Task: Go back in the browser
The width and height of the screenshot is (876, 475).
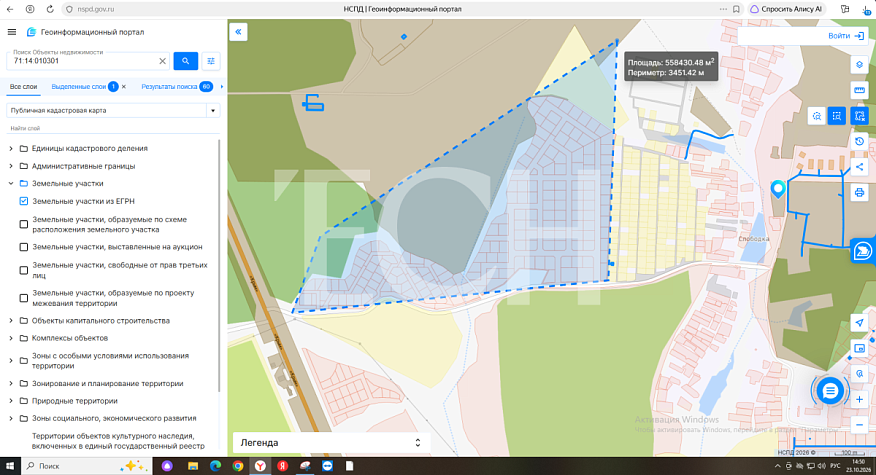Action: [x=10, y=9]
